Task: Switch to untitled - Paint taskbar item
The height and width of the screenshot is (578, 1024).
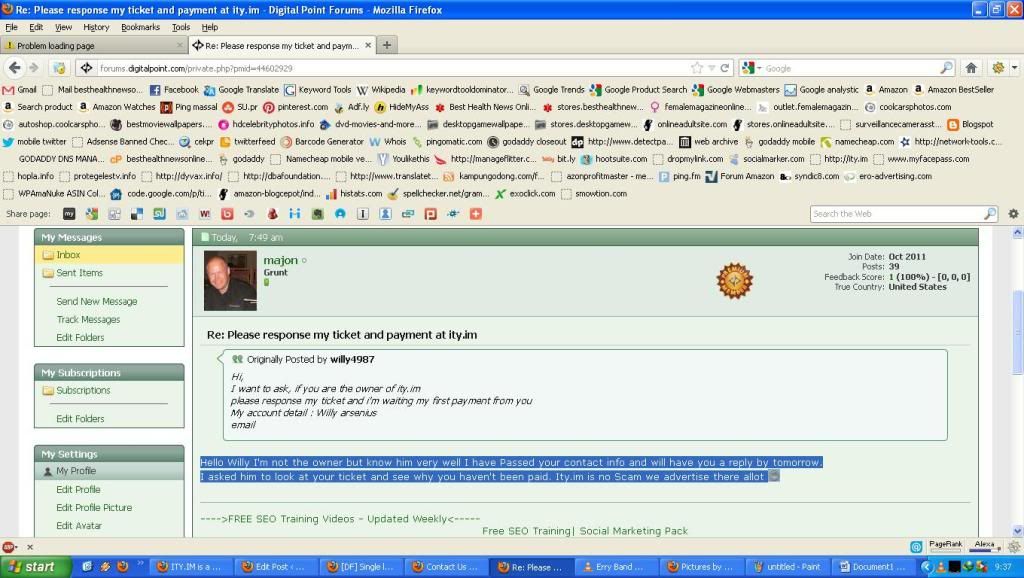Action: (786, 567)
